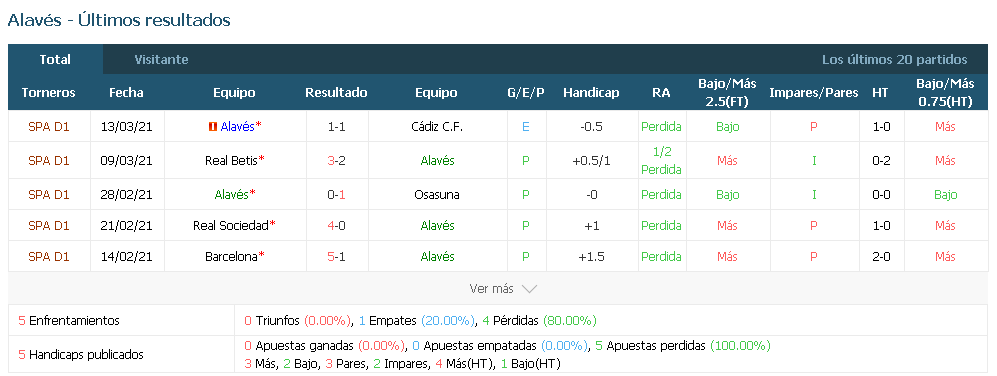Click the red card icon beside Alavés

[214, 127]
